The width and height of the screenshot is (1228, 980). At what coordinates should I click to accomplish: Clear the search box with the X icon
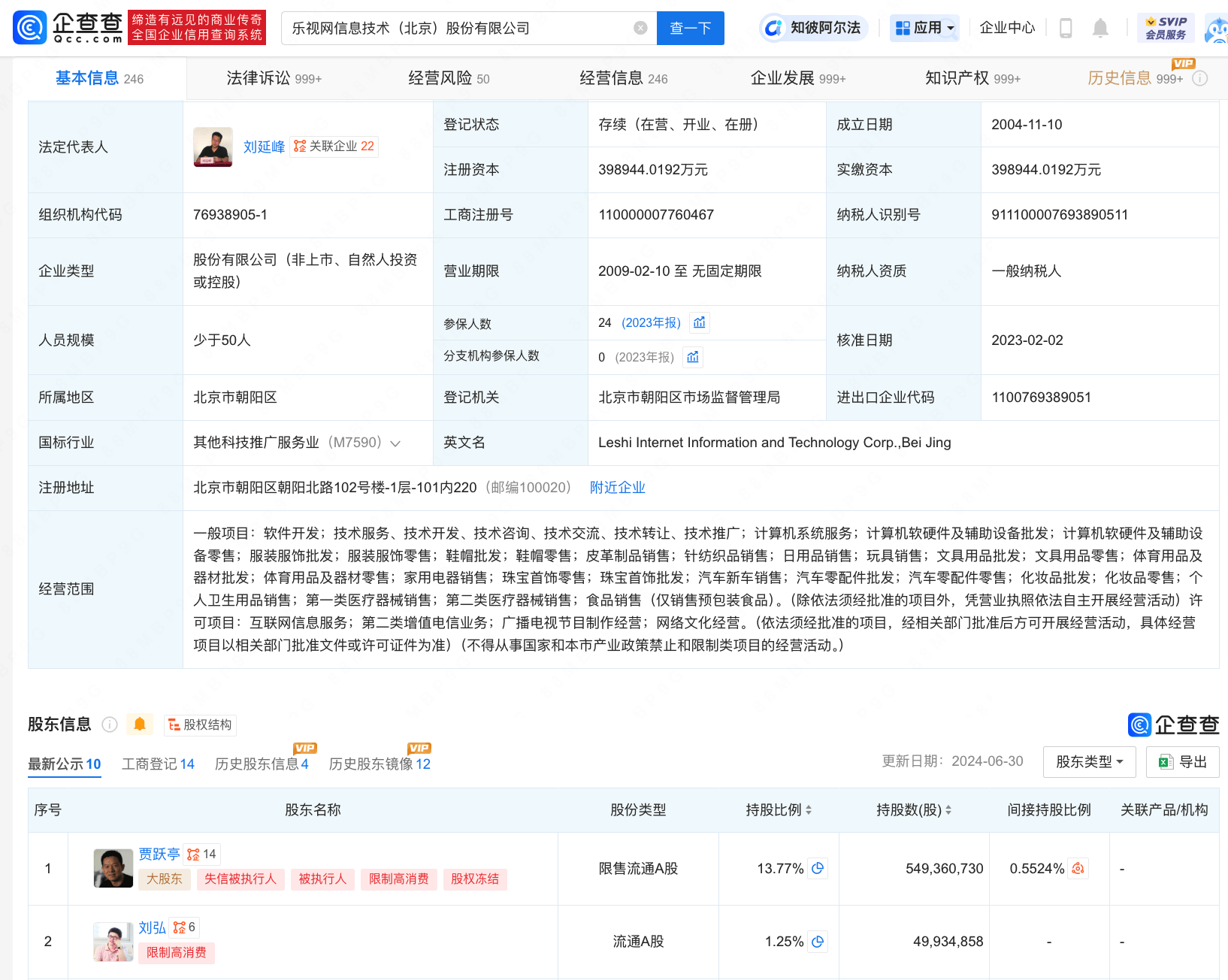(x=640, y=28)
